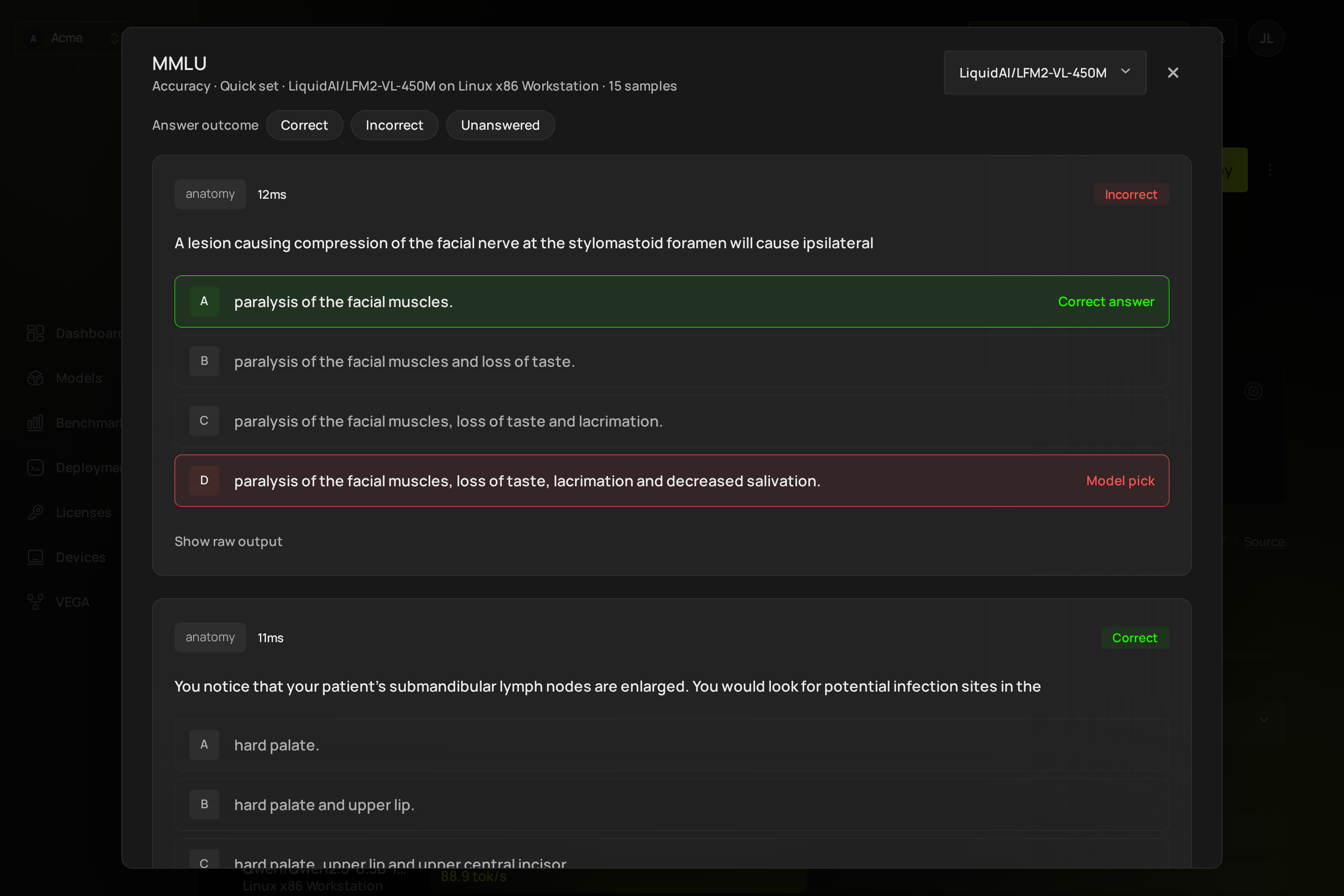Click option A hard palate
1344x896 pixels.
(x=672, y=745)
